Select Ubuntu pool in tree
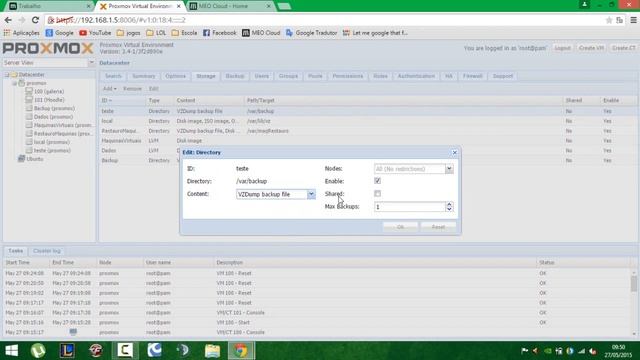The height and width of the screenshot is (360, 640). click(x=34, y=159)
